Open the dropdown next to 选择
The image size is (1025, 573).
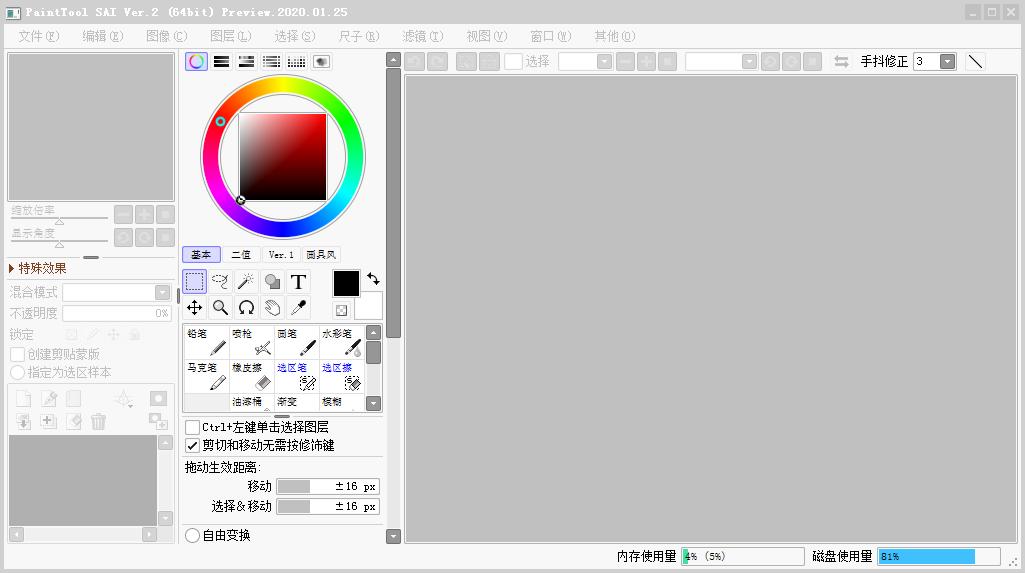click(605, 61)
